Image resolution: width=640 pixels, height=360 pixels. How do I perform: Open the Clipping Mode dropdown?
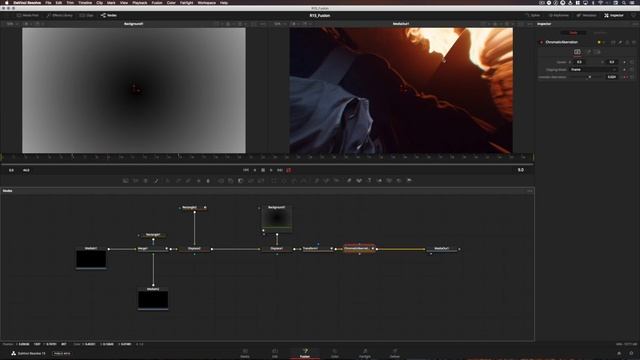pyautogui.click(x=594, y=70)
